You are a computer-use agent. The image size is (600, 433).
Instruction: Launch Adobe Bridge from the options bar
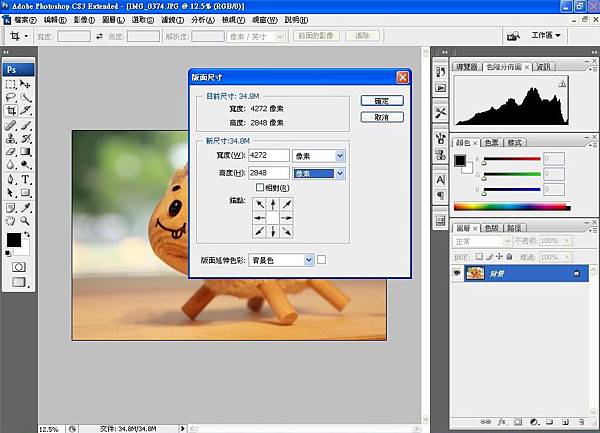(513, 36)
